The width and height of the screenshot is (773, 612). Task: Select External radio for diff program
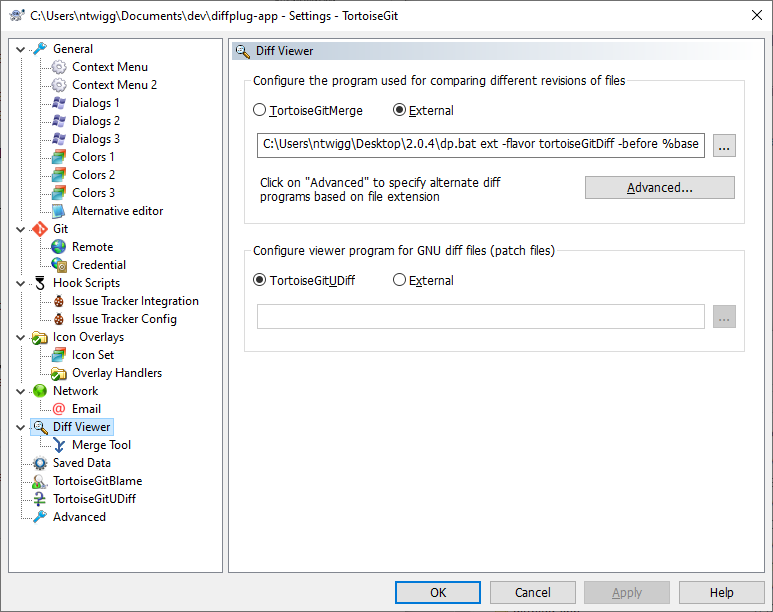(399, 110)
